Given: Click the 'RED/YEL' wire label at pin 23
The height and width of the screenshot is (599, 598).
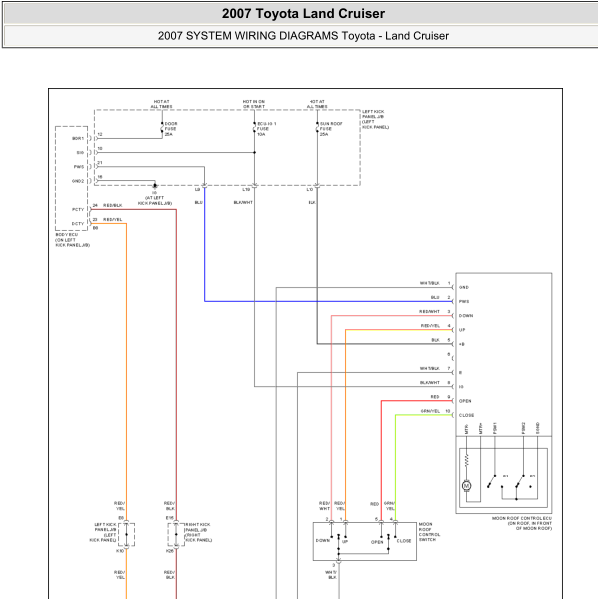Looking at the screenshot, I should pyautogui.click(x=113, y=220).
